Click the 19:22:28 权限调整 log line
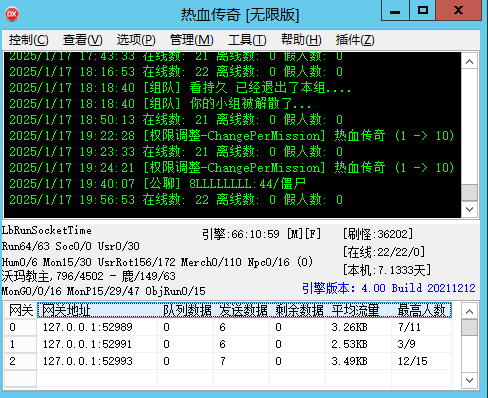 pos(232,136)
